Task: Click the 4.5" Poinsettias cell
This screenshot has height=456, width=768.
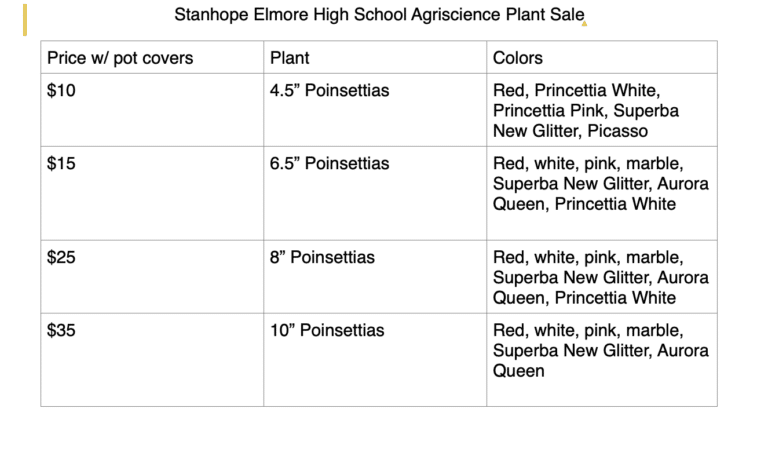Action: coord(329,91)
